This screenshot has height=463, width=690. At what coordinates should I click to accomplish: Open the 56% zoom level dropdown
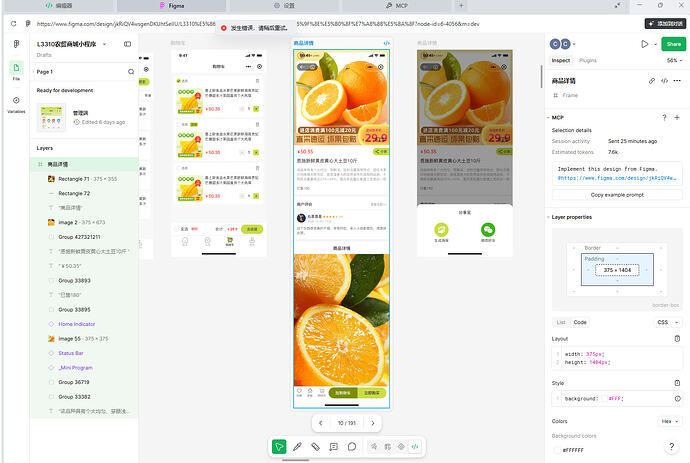(x=675, y=60)
